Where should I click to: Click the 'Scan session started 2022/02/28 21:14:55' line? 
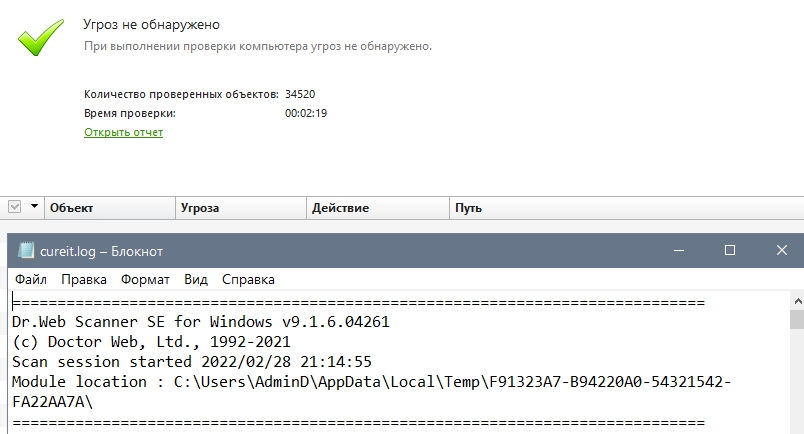click(192, 362)
